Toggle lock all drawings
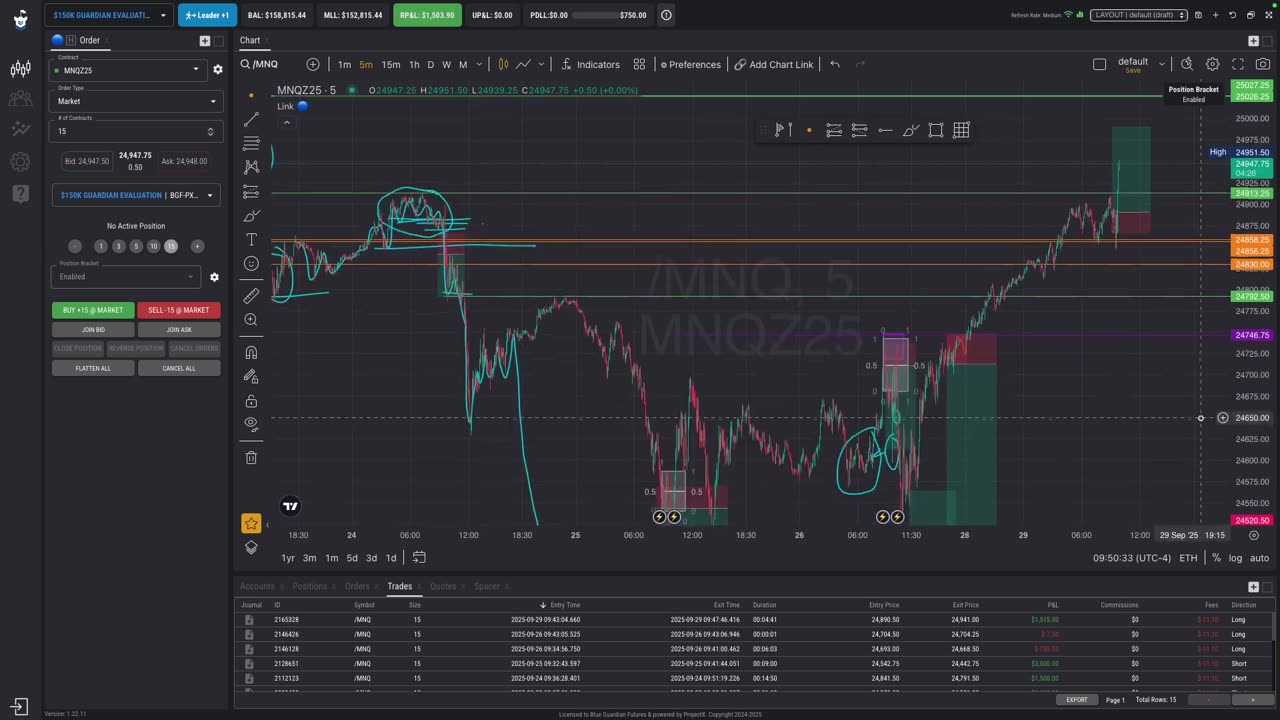 251,401
